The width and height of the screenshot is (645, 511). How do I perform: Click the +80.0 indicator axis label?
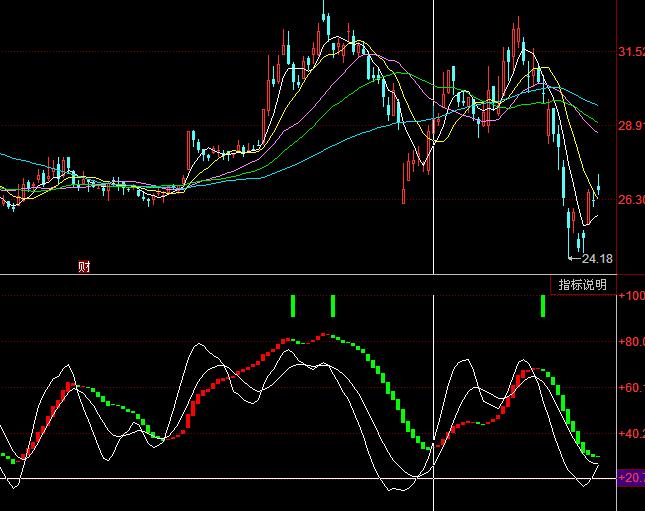(x=631, y=342)
